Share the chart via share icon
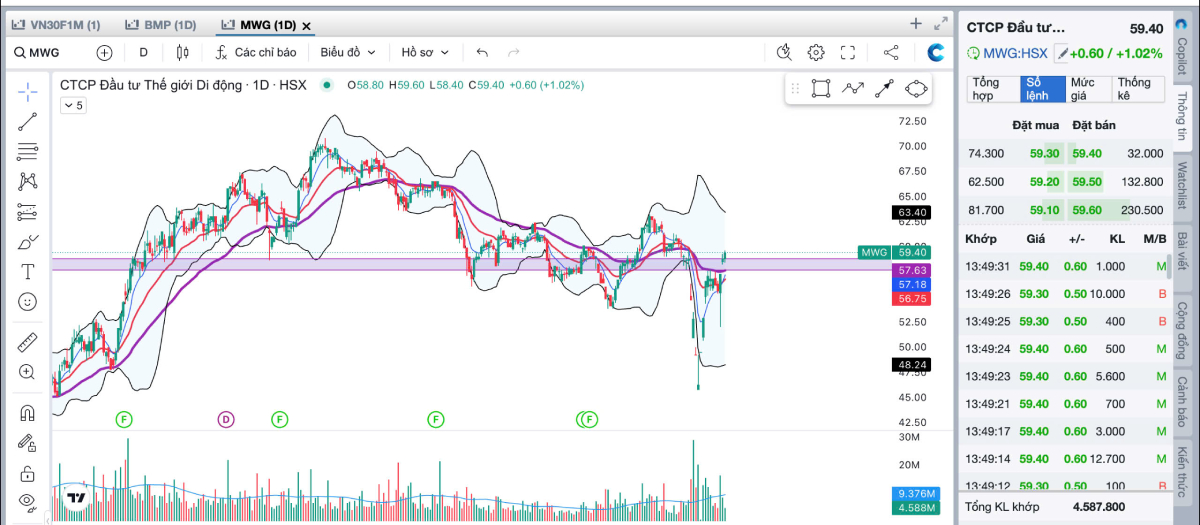This screenshot has height=525, width=1200. coord(891,52)
